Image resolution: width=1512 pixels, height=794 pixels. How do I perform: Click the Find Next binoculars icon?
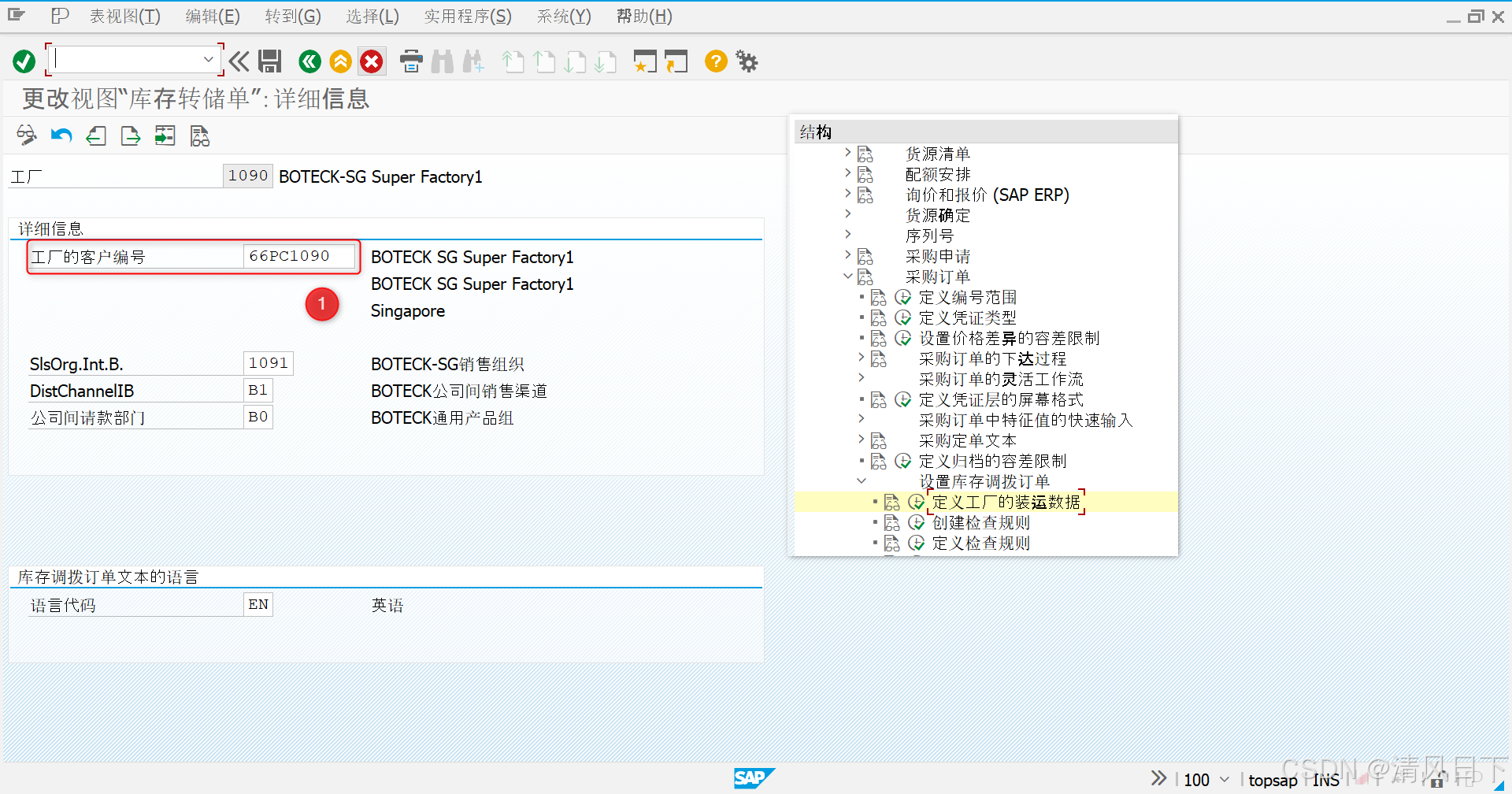pos(473,61)
